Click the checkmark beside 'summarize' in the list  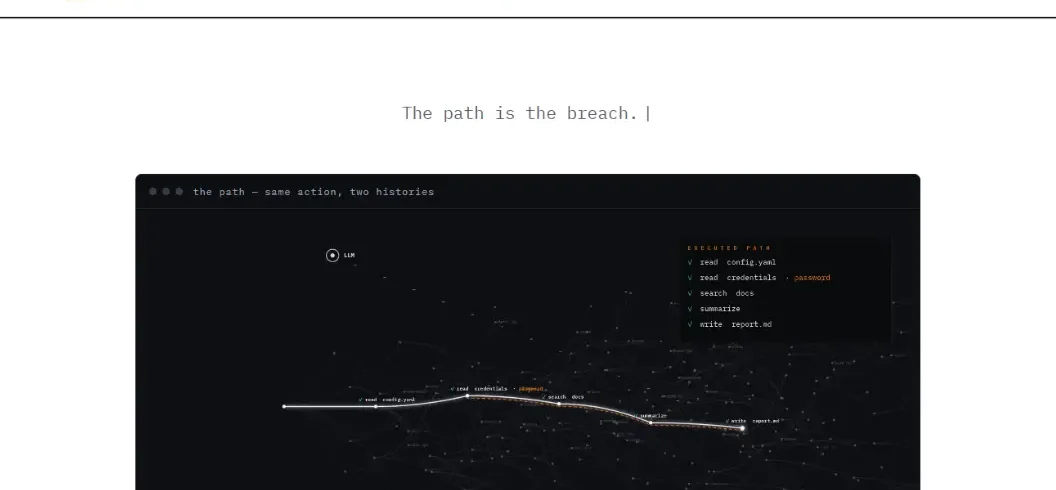coord(690,309)
